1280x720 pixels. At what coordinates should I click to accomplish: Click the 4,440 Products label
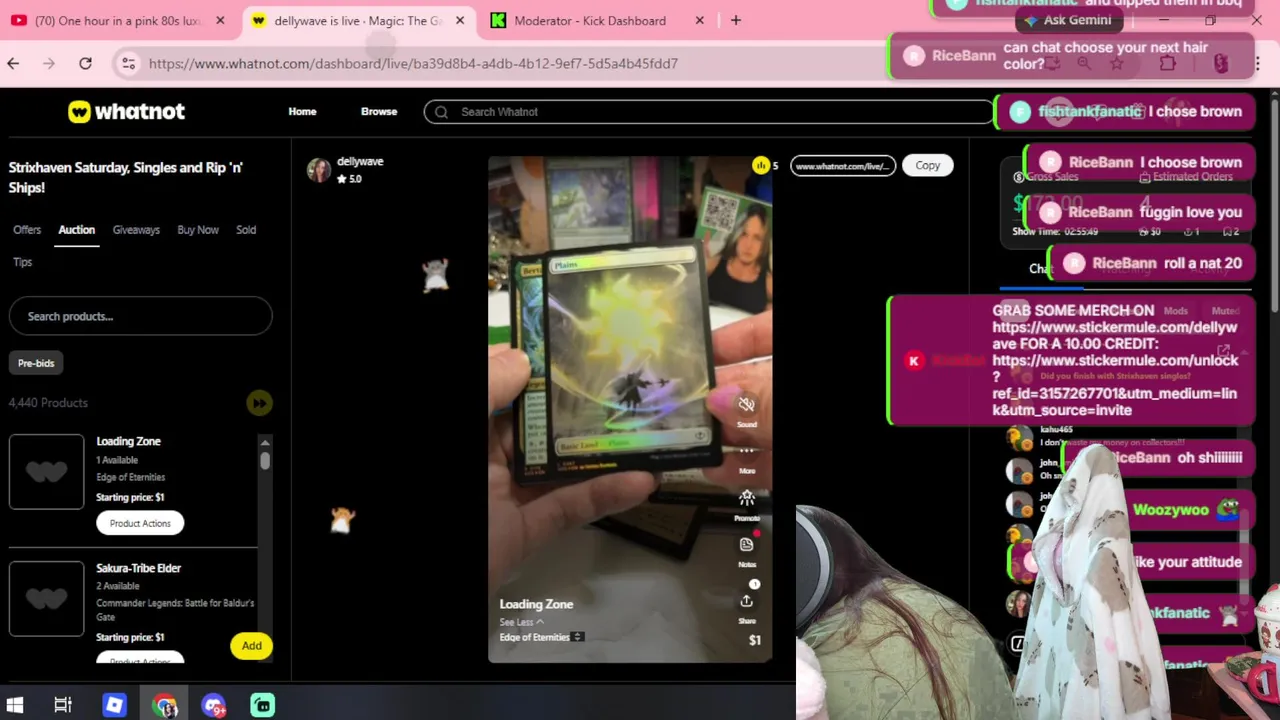pyautogui.click(x=48, y=403)
